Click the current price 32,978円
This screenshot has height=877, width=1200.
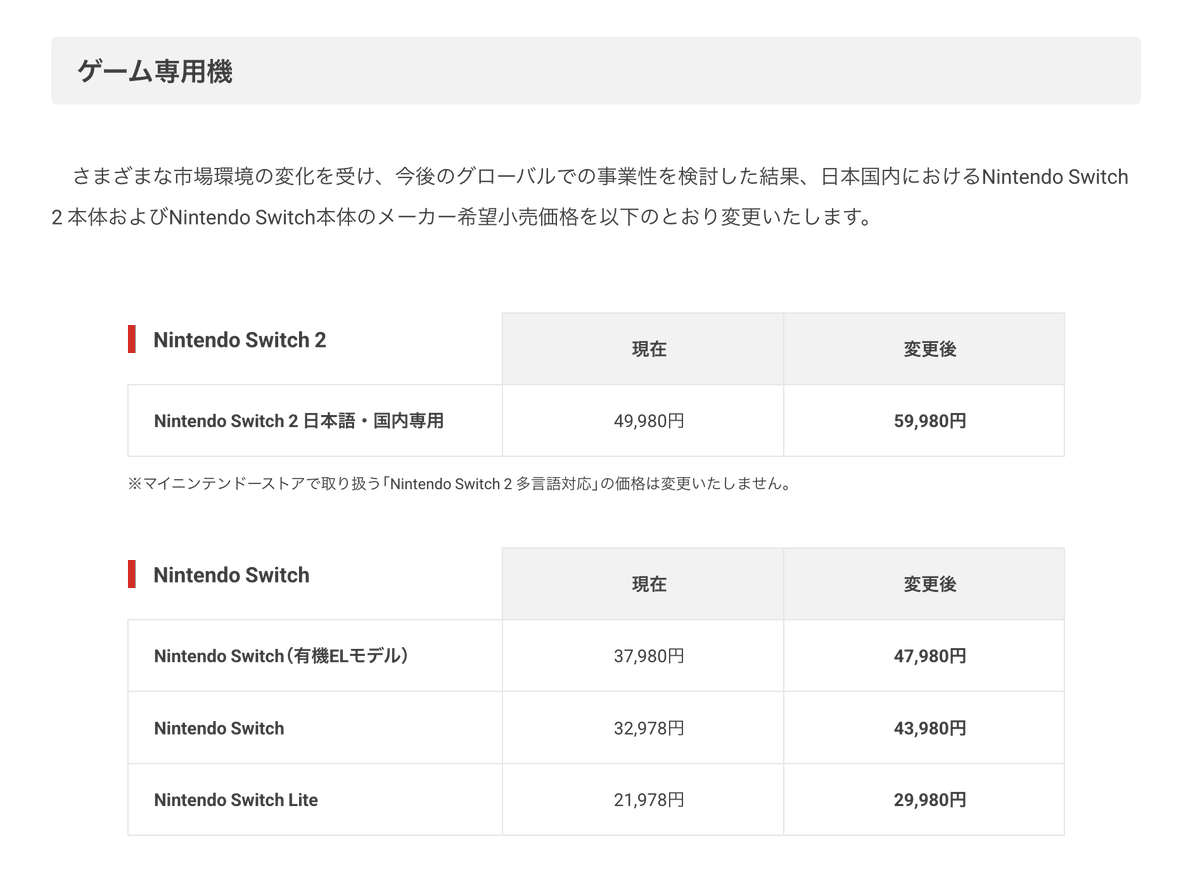click(x=649, y=728)
